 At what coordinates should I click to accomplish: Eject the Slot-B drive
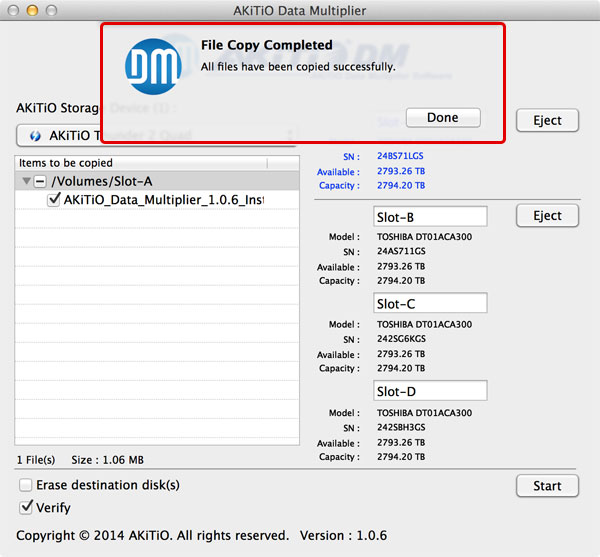[x=547, y=216]
